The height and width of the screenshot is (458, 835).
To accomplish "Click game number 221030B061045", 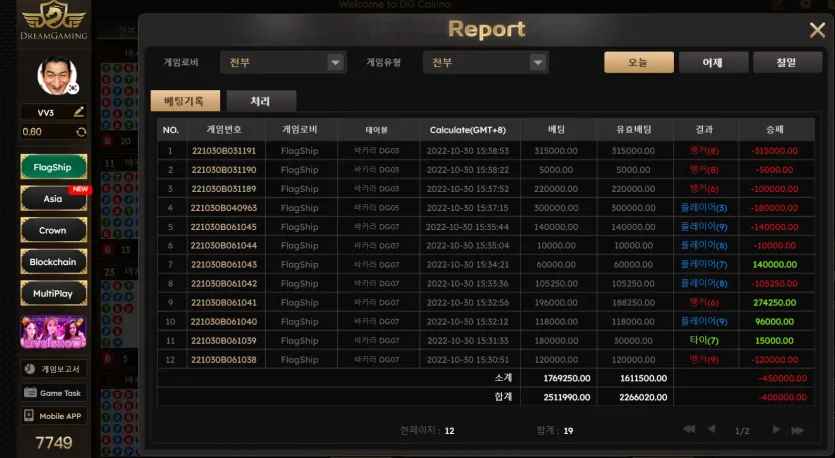I will click(x=224, y=227).
